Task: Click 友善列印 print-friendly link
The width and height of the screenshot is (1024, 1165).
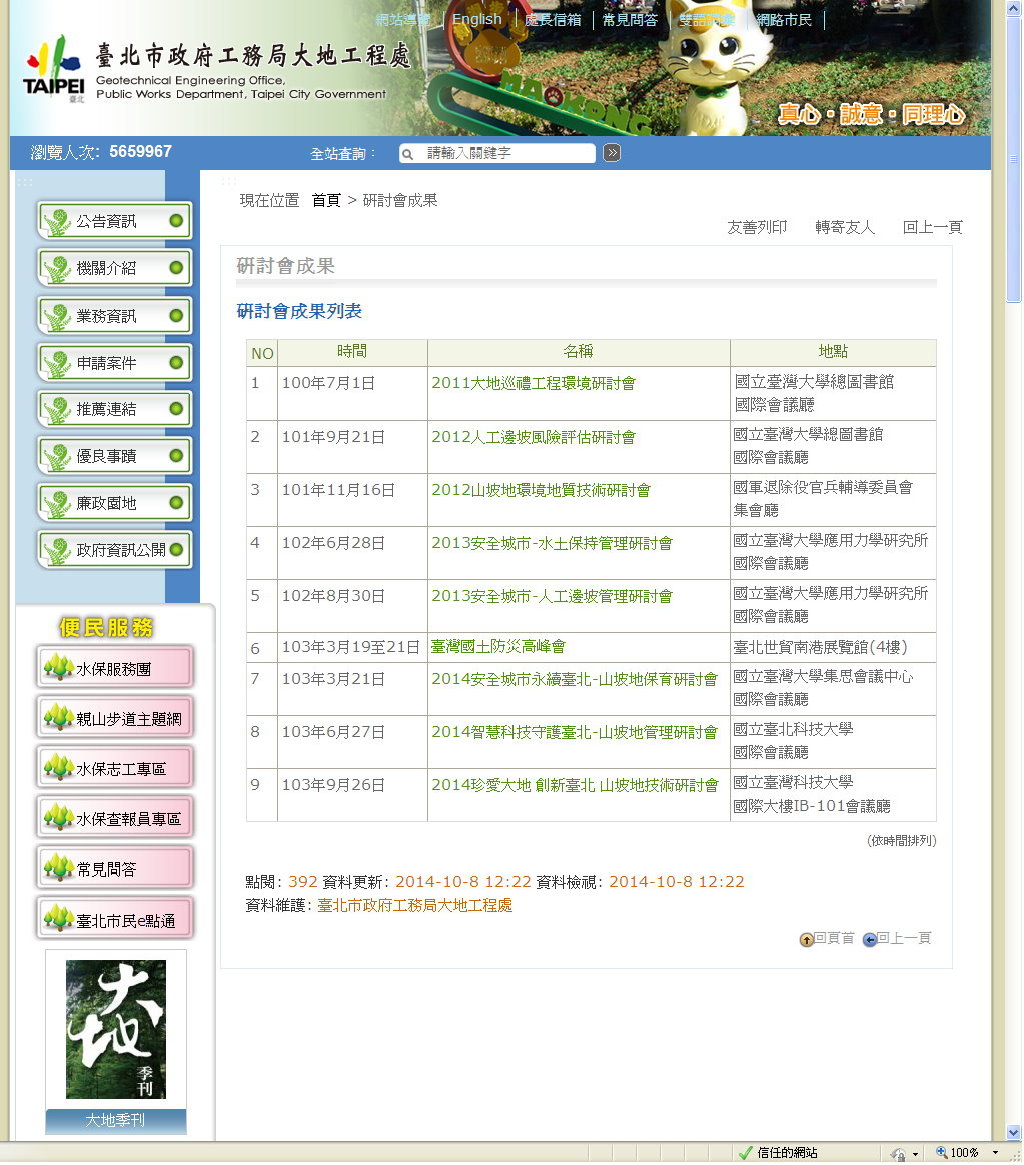Action: click(757, 227)
